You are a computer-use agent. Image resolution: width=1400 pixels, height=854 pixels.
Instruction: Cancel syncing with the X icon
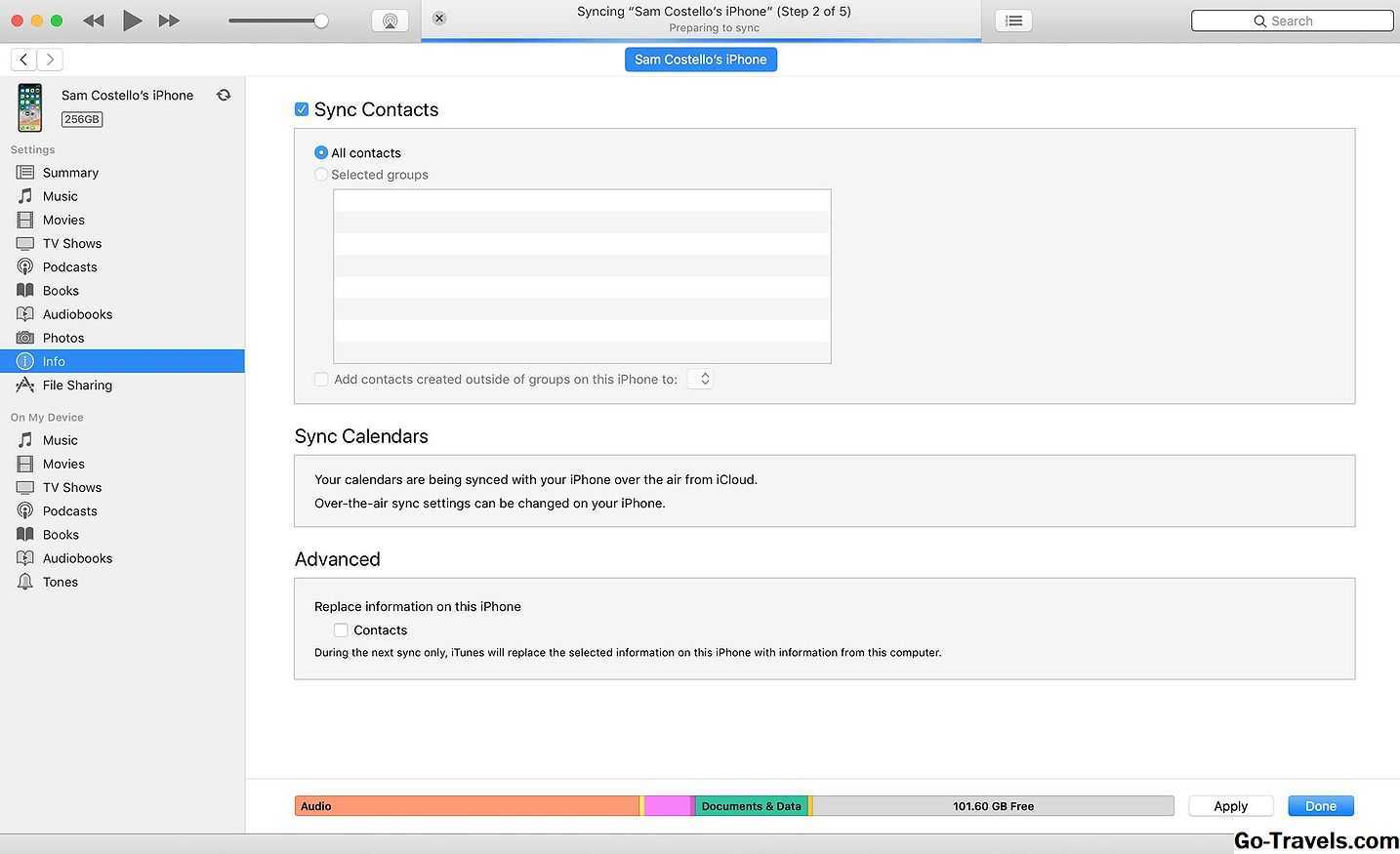click(439, 18)
